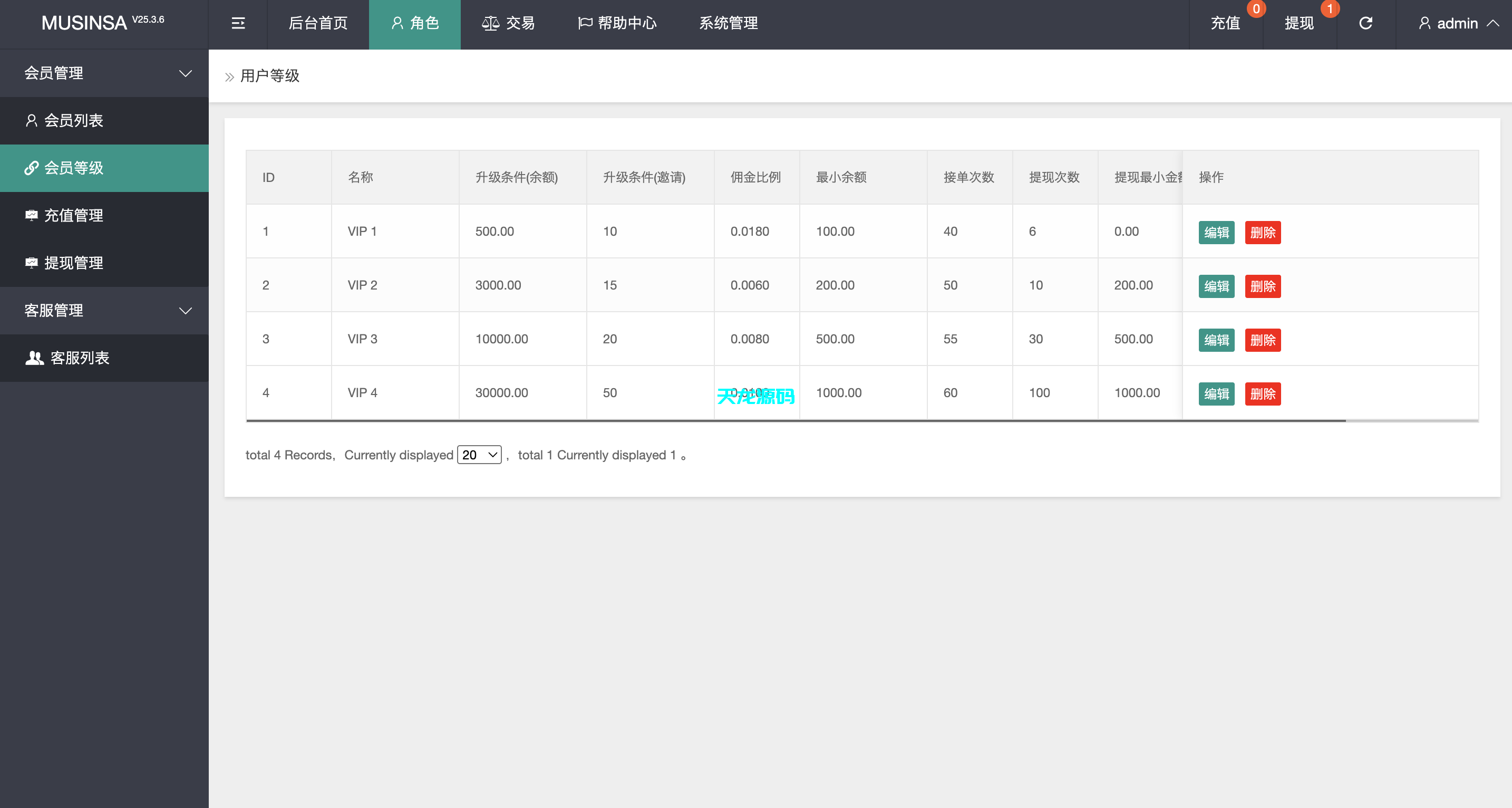Open the page size dropdown showing 20

coord(479,455)
